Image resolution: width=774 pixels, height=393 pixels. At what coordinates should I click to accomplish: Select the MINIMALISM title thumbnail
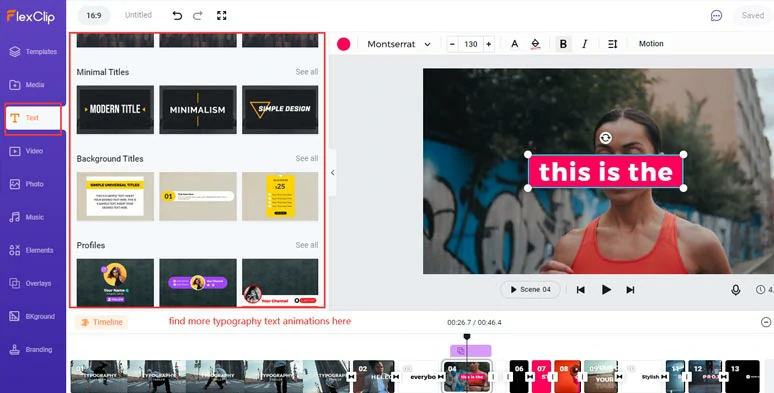[198, 110]
